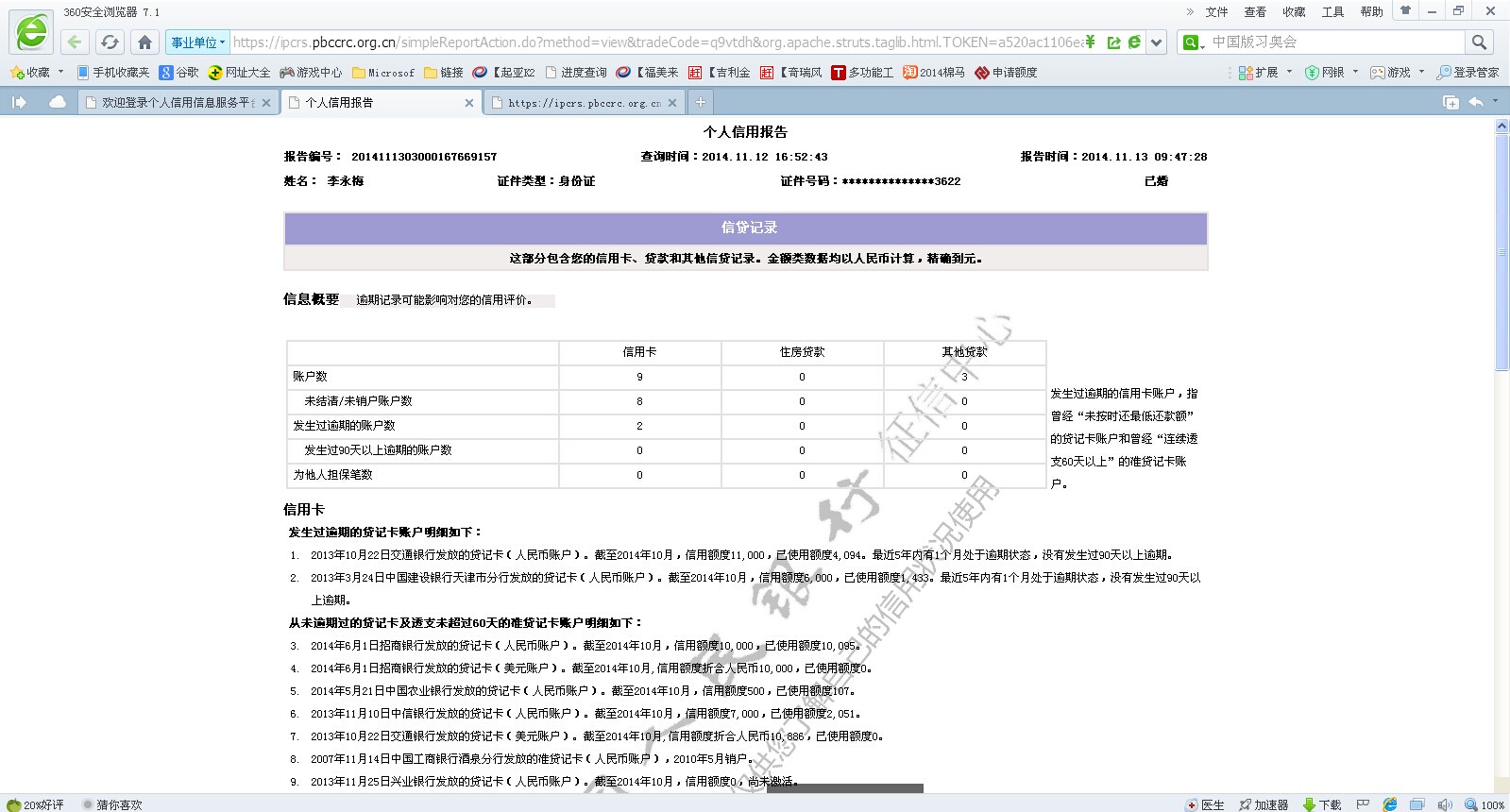Open the 网银 online banking dropdown
Image resolution: width=1510 pixels, height=812 pixels.
pyautogui.click(x=1332, y=73)
